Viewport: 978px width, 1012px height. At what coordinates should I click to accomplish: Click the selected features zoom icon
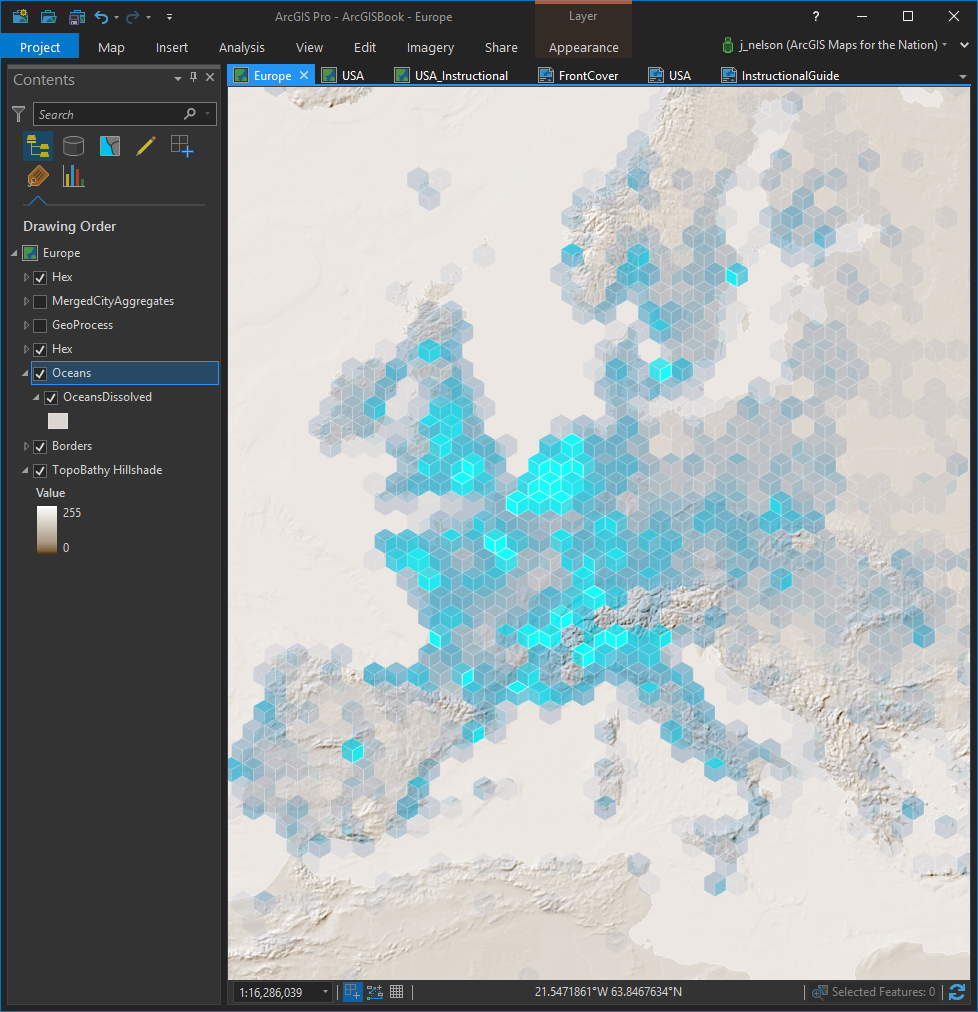tap(819, 992)
